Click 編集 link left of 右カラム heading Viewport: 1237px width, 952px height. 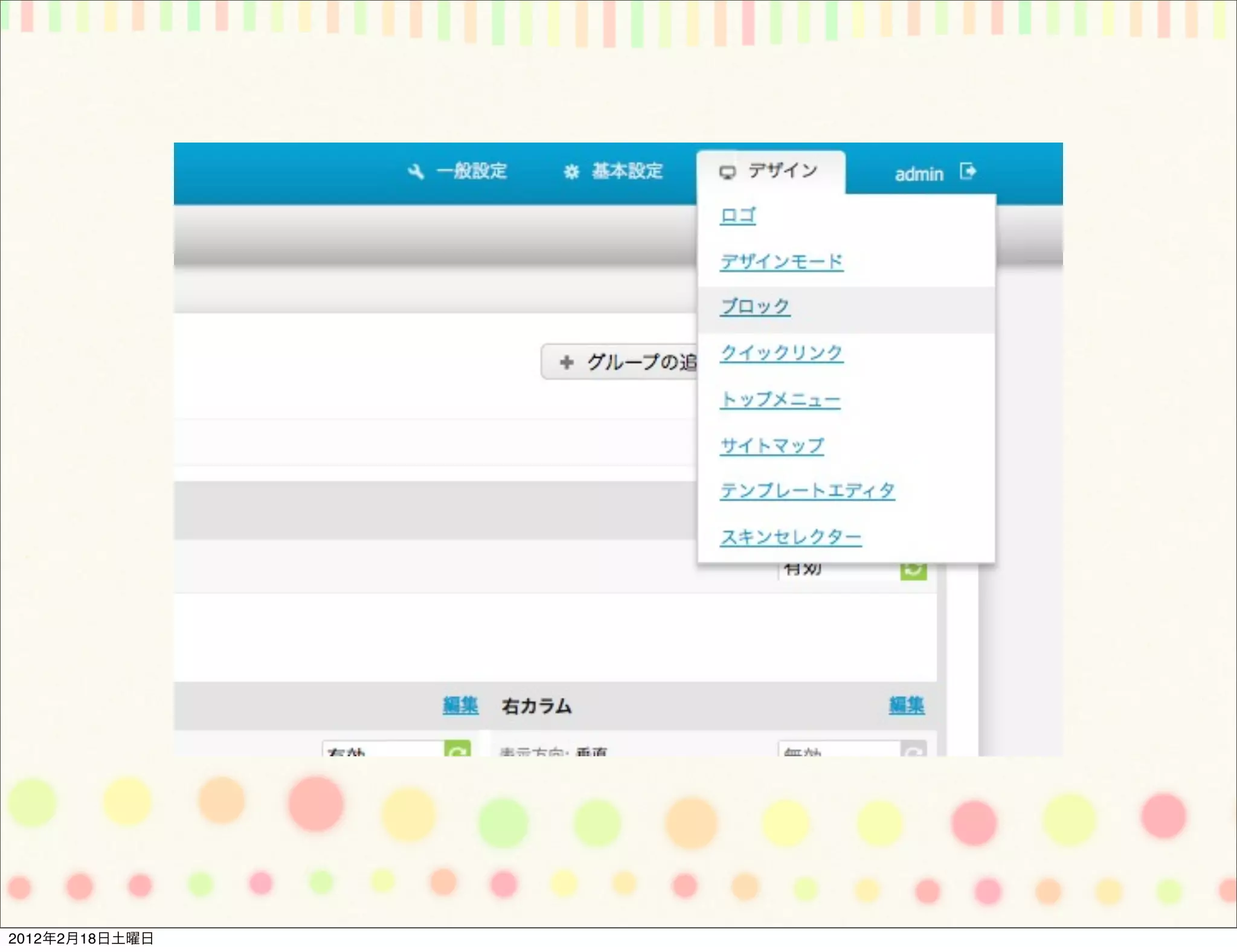tap(460, 705)
